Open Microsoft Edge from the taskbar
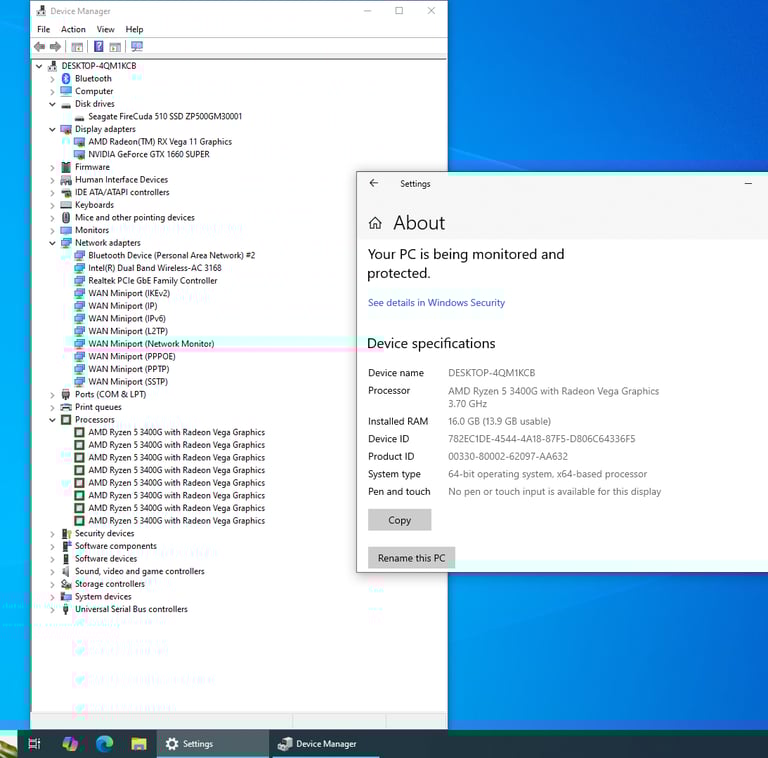The image size is (768, 758). 104,744
